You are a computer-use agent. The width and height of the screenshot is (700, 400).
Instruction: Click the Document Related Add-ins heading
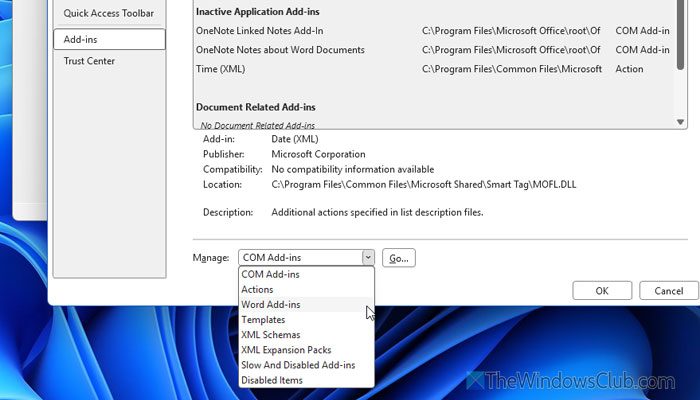pos(256,107)
